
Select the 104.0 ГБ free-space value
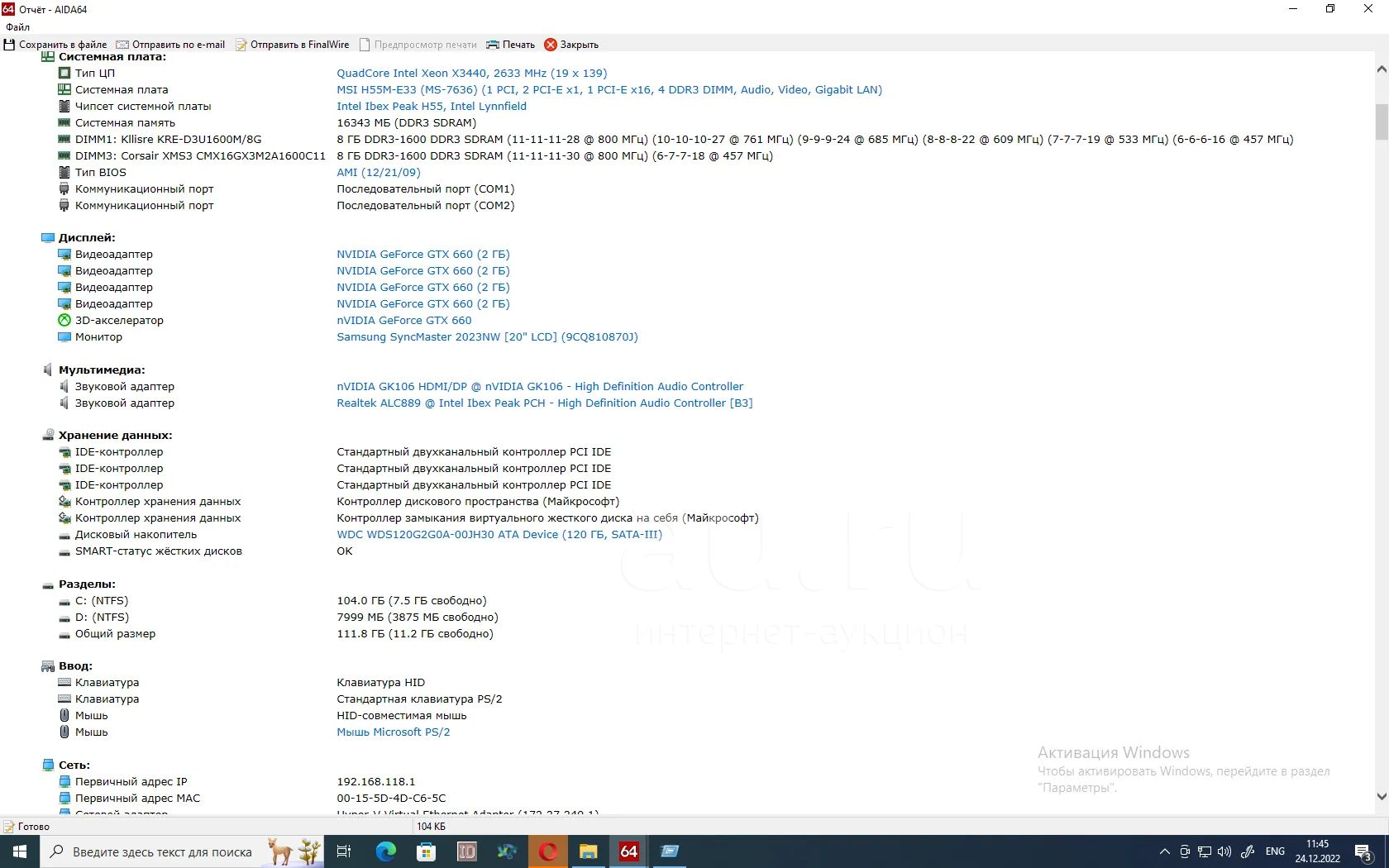click(412, 600)
